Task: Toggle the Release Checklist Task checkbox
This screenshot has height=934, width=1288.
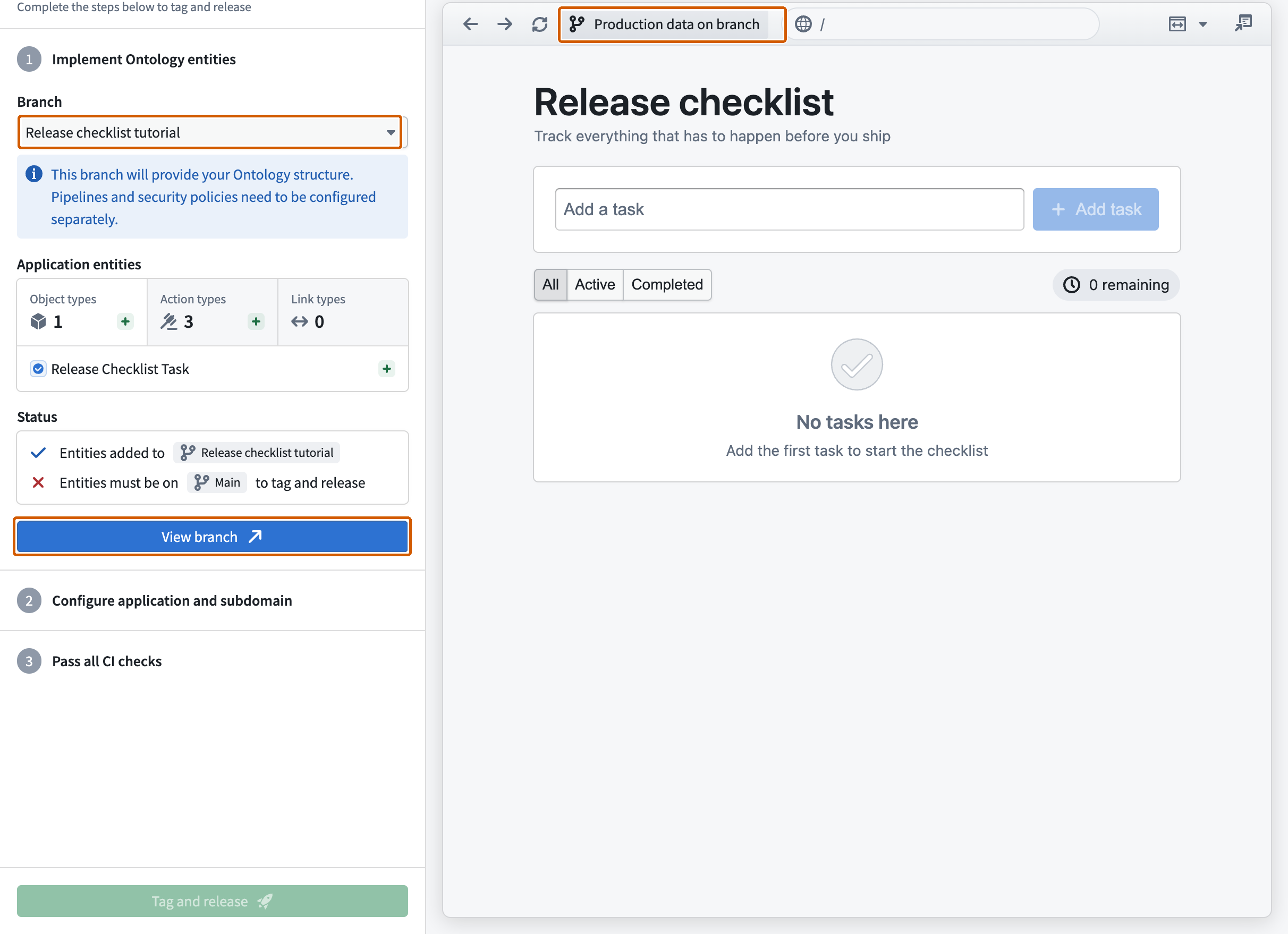Action: click(x=38, y=369)
